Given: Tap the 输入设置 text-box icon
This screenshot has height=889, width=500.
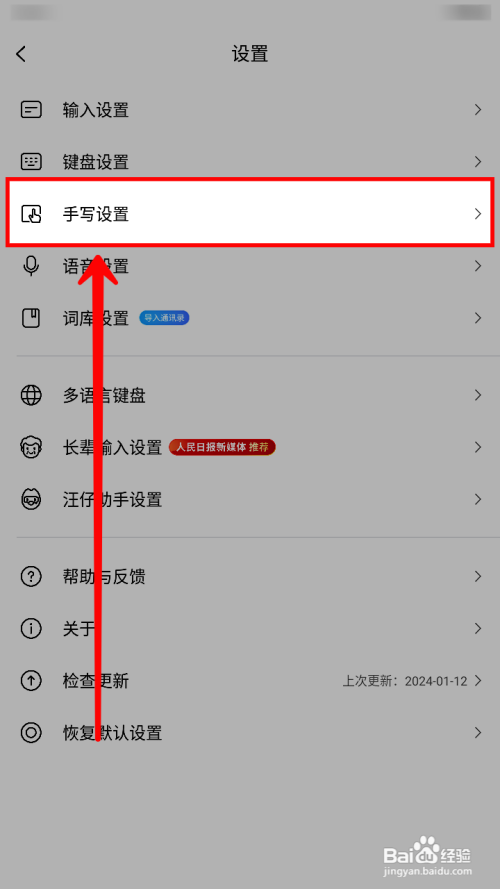Looking at the screenshot, I should (31, 109).
